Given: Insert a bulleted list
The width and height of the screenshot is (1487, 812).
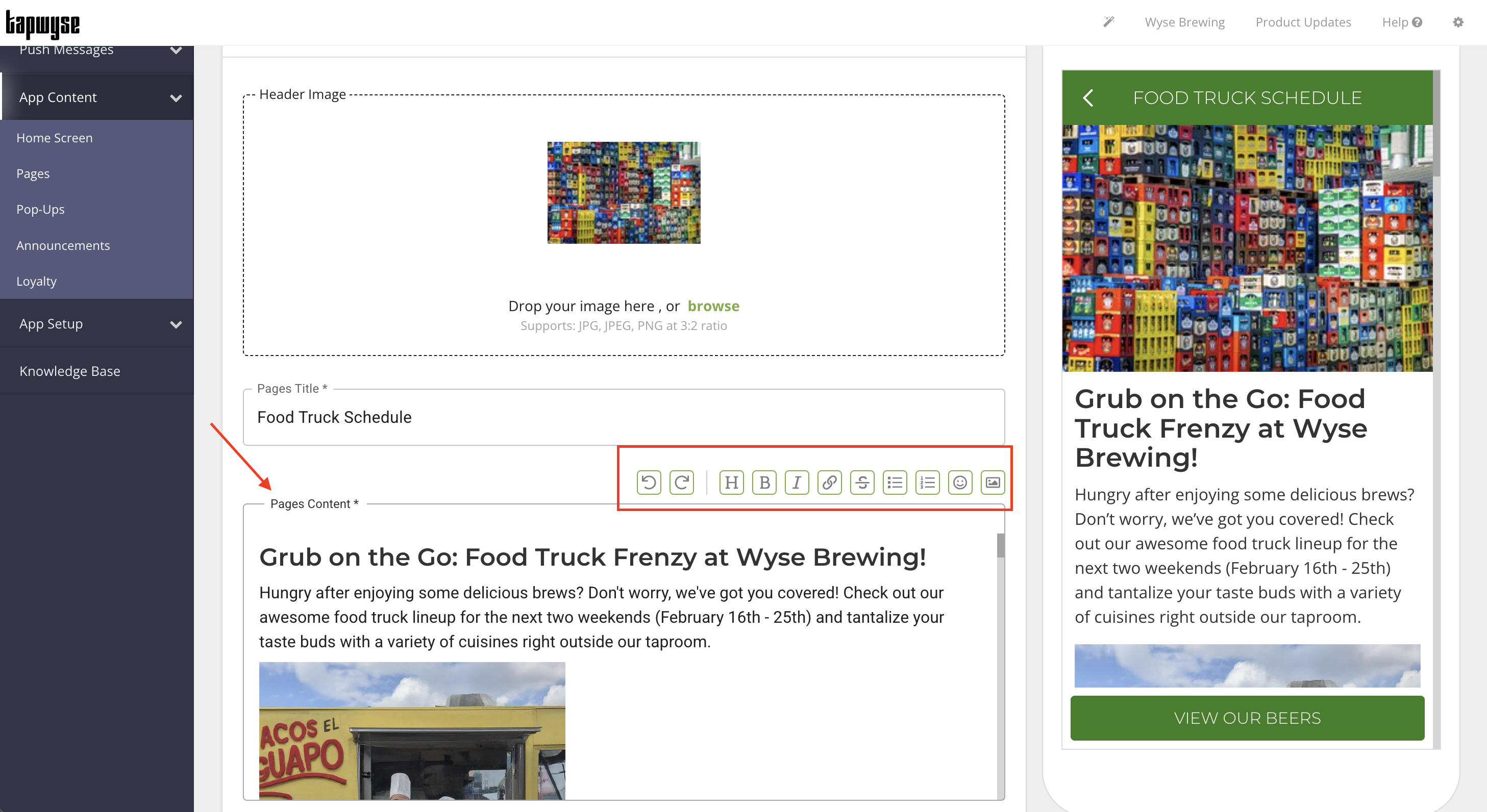Looking at the screenshot, I should (x=895, y=483).
